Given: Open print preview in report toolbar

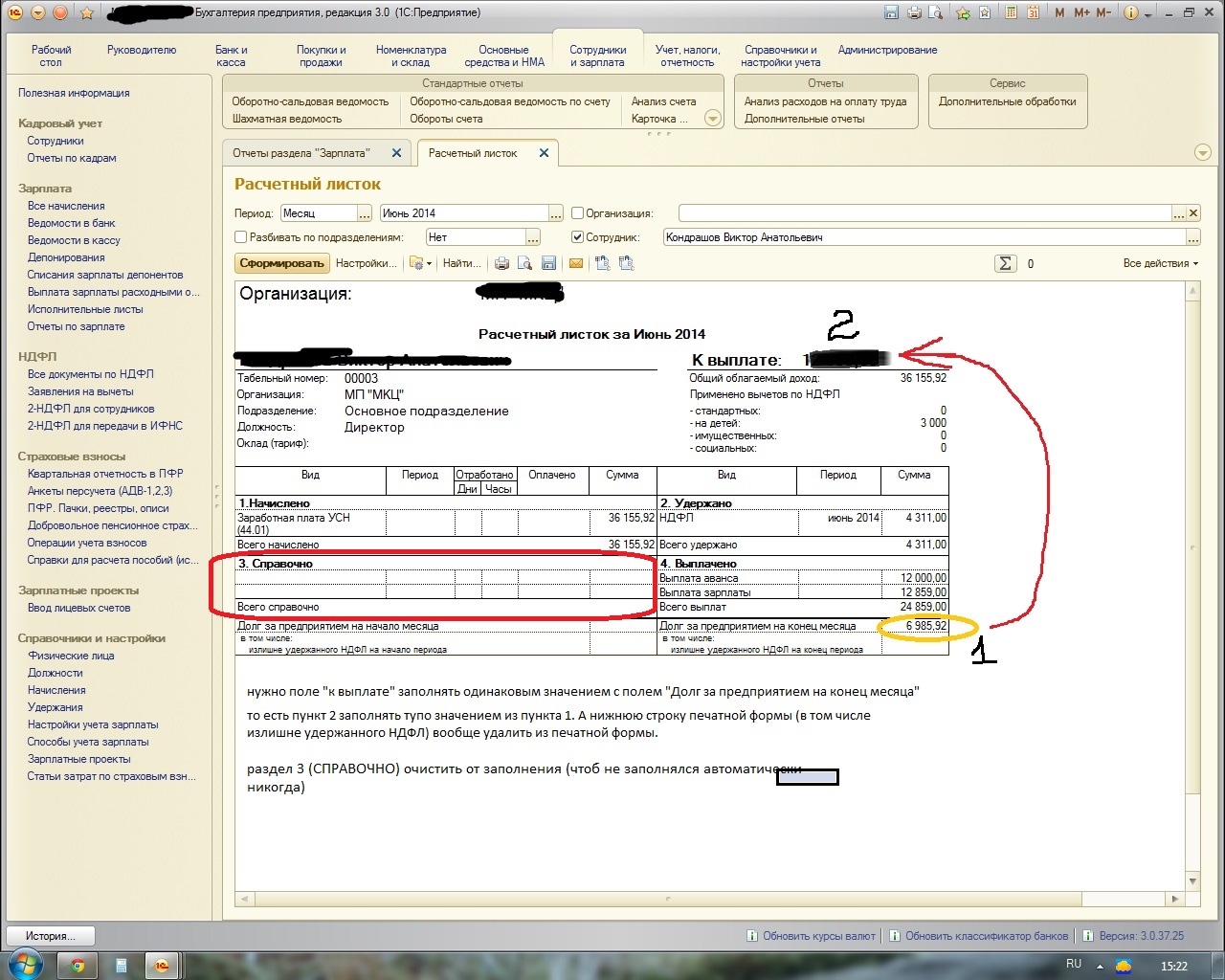Looking at the screenshot, I should [x=524, y=263].
